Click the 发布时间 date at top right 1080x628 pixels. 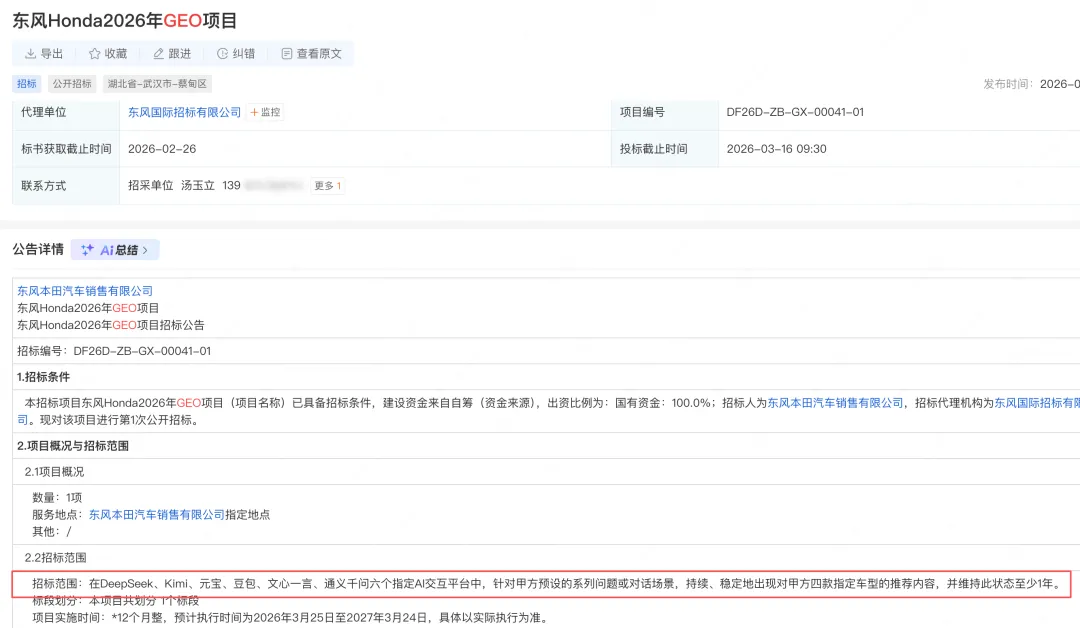(x=1059, y=84)
